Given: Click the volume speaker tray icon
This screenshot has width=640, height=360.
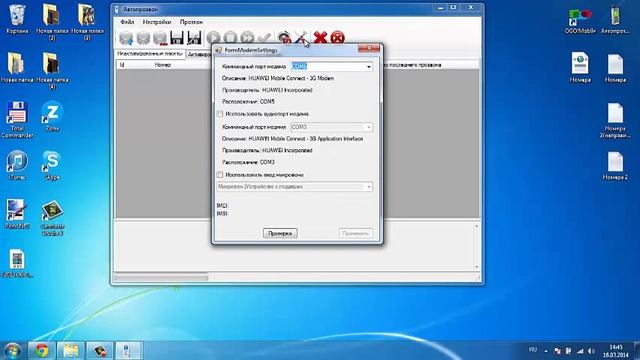Looking at the screenshot, I should 591,351.
